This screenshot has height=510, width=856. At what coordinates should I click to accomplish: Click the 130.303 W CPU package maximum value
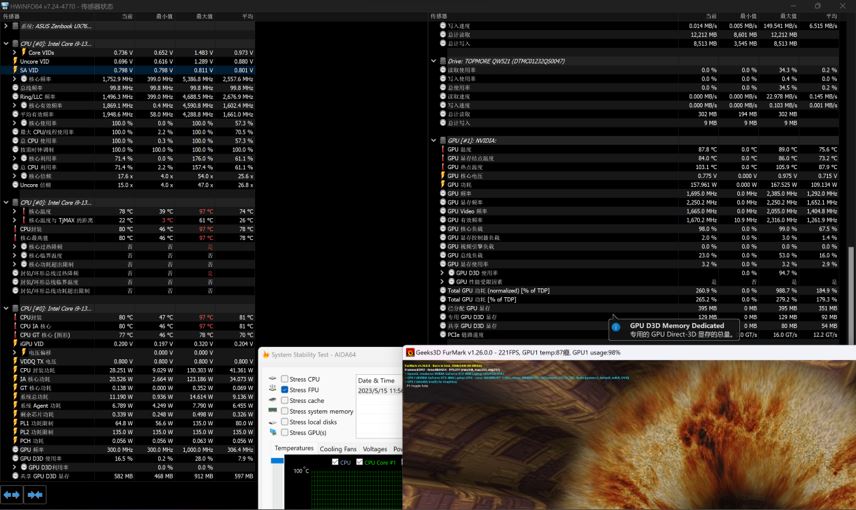click(x=200, y=370)
